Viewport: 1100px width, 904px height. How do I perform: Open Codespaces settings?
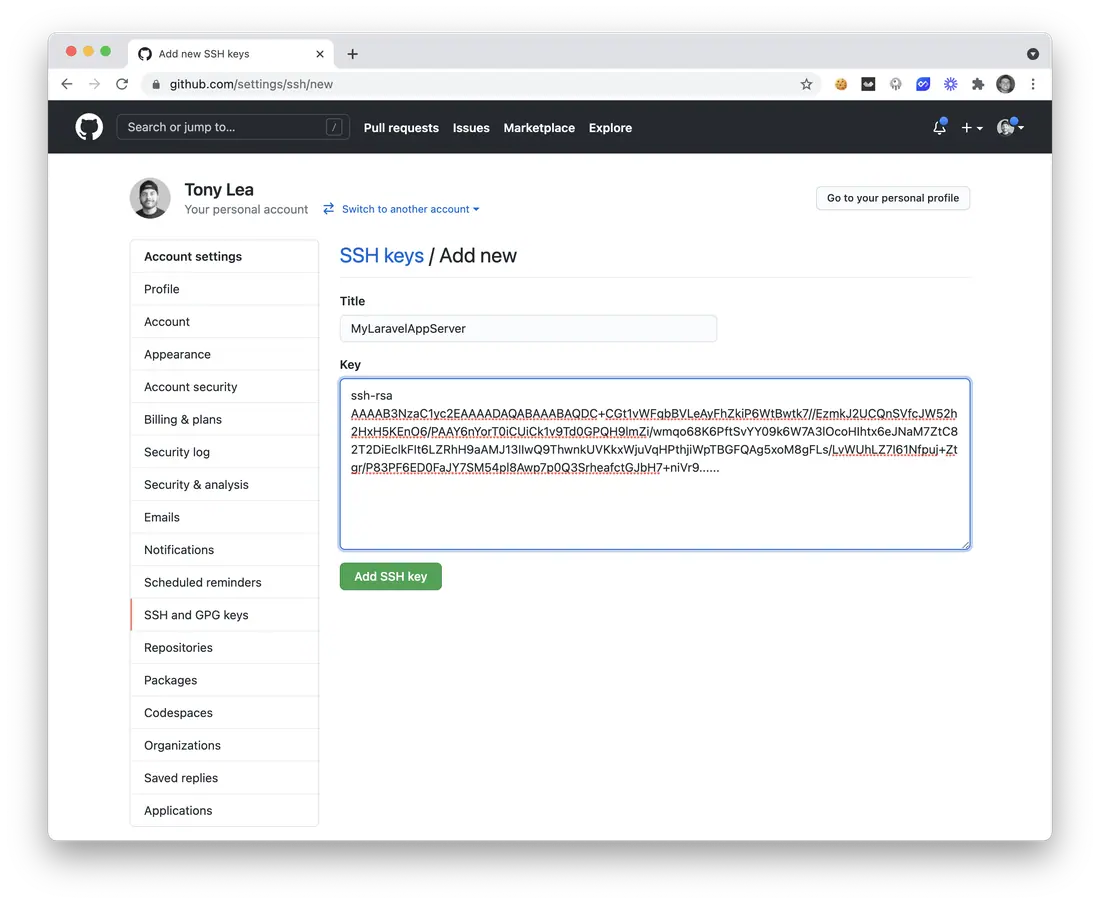224,713
